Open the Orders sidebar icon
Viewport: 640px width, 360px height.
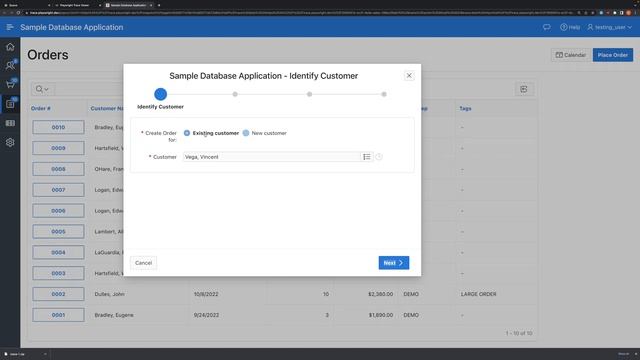click(x=10, y=104)
